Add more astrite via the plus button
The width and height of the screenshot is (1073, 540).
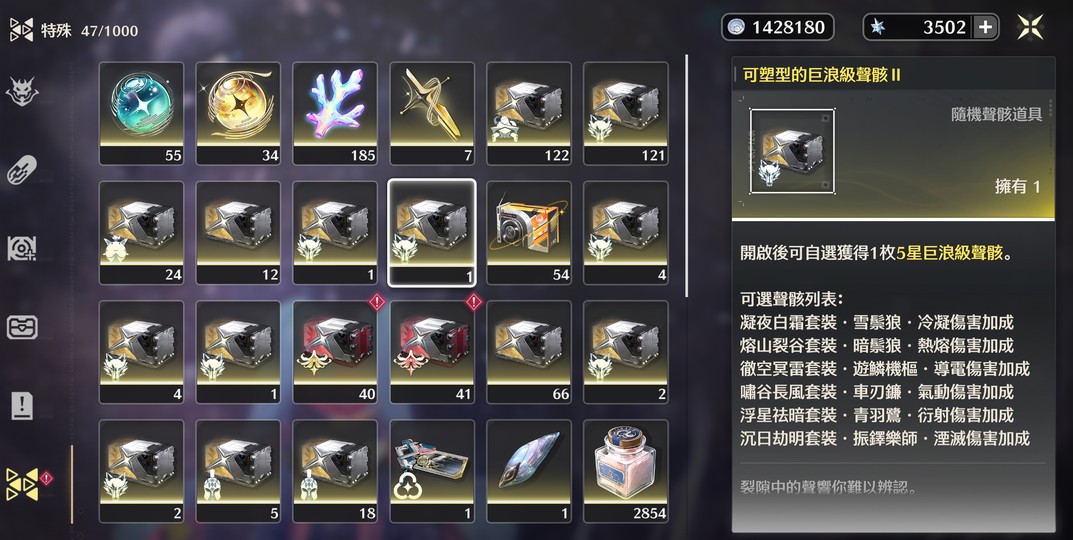985,27
